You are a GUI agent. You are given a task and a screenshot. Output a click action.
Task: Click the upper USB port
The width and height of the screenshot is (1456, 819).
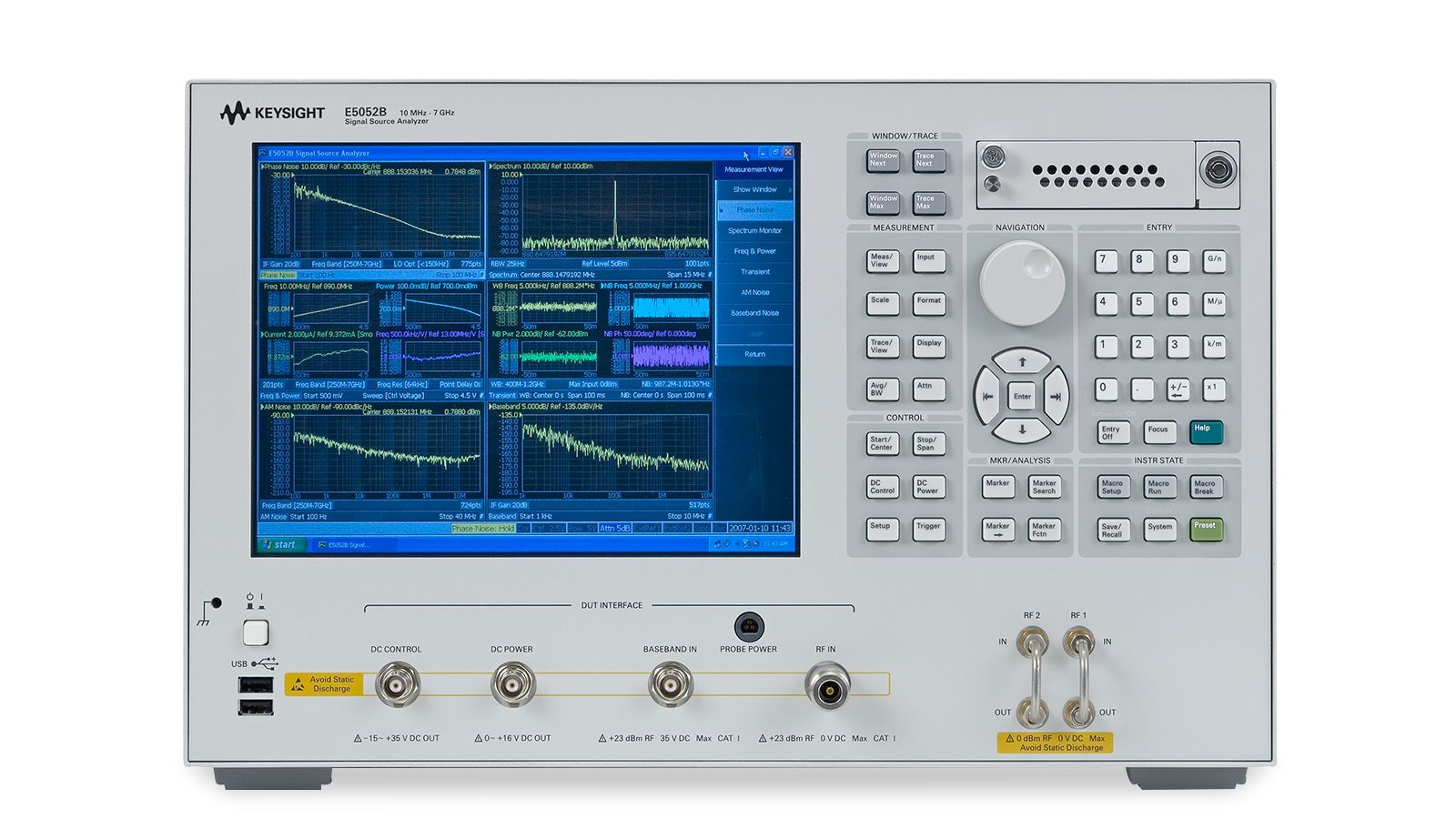pyautogui.click(x=256, y=684)
